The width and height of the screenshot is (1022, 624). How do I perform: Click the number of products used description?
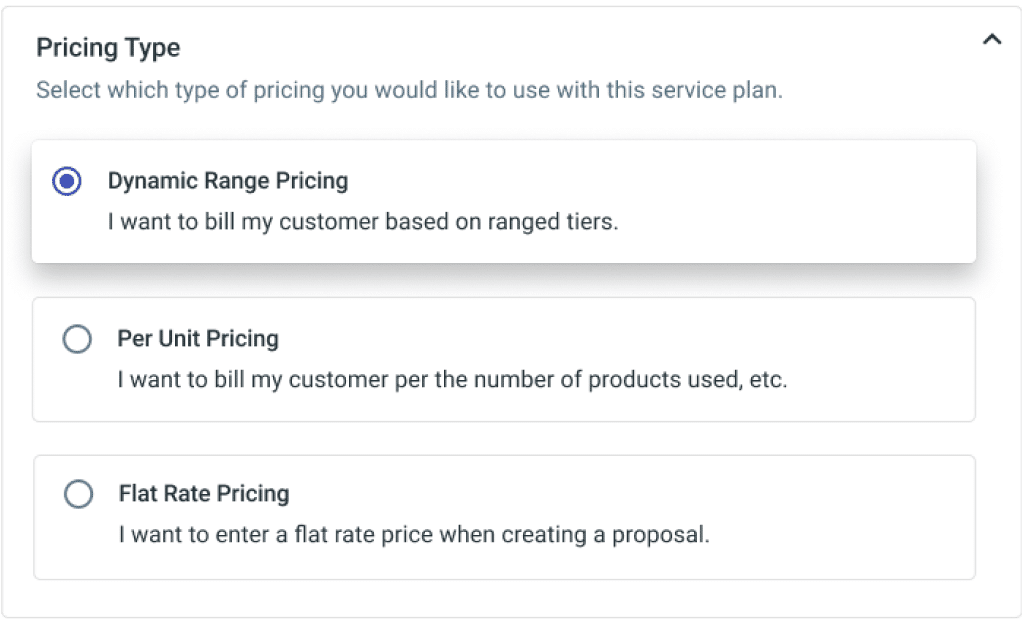(452, 380)
